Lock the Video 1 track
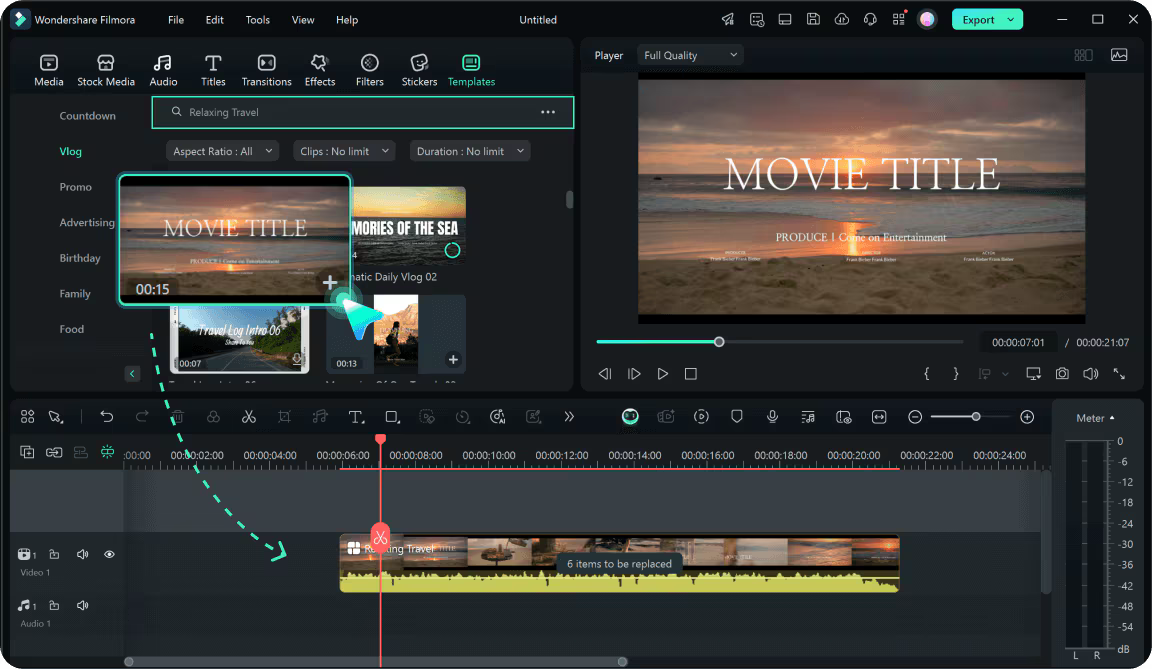1152x669 pixels. pos(54,554)
